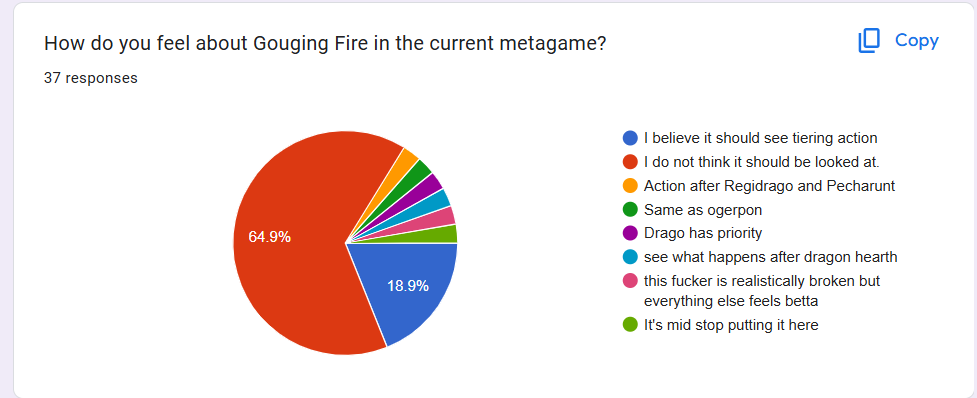Click the Copy chart icon
This screenshot has height=398, width=977.
point(869,41)
